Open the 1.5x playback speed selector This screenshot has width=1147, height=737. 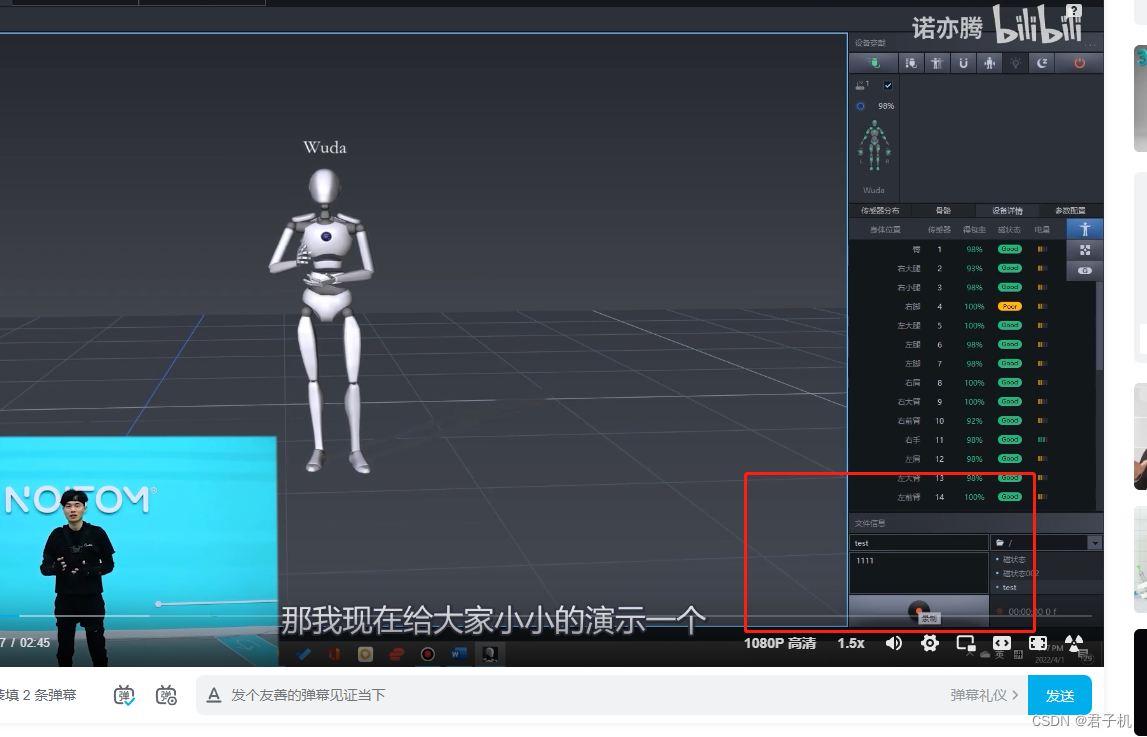849,644
